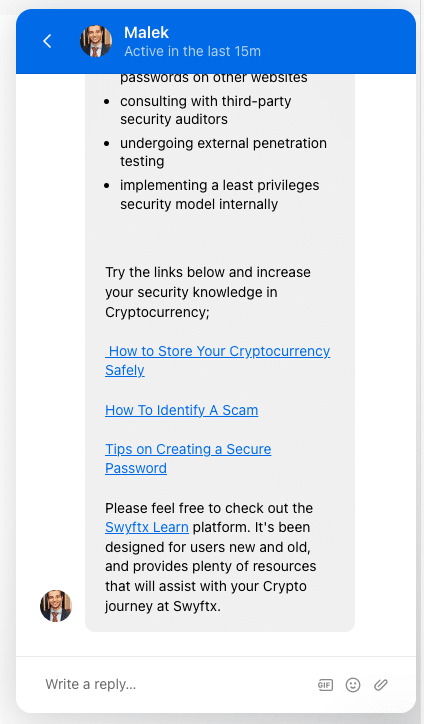The height and width of the screenshot is (724, 424).
Task: Click the designed for users new and old line
Action: (x=207, y=547)
